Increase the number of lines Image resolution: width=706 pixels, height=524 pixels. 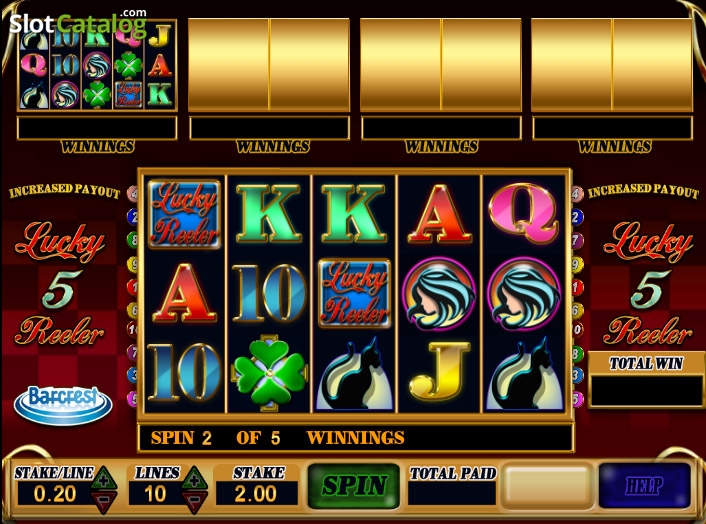tap(195, 478)
